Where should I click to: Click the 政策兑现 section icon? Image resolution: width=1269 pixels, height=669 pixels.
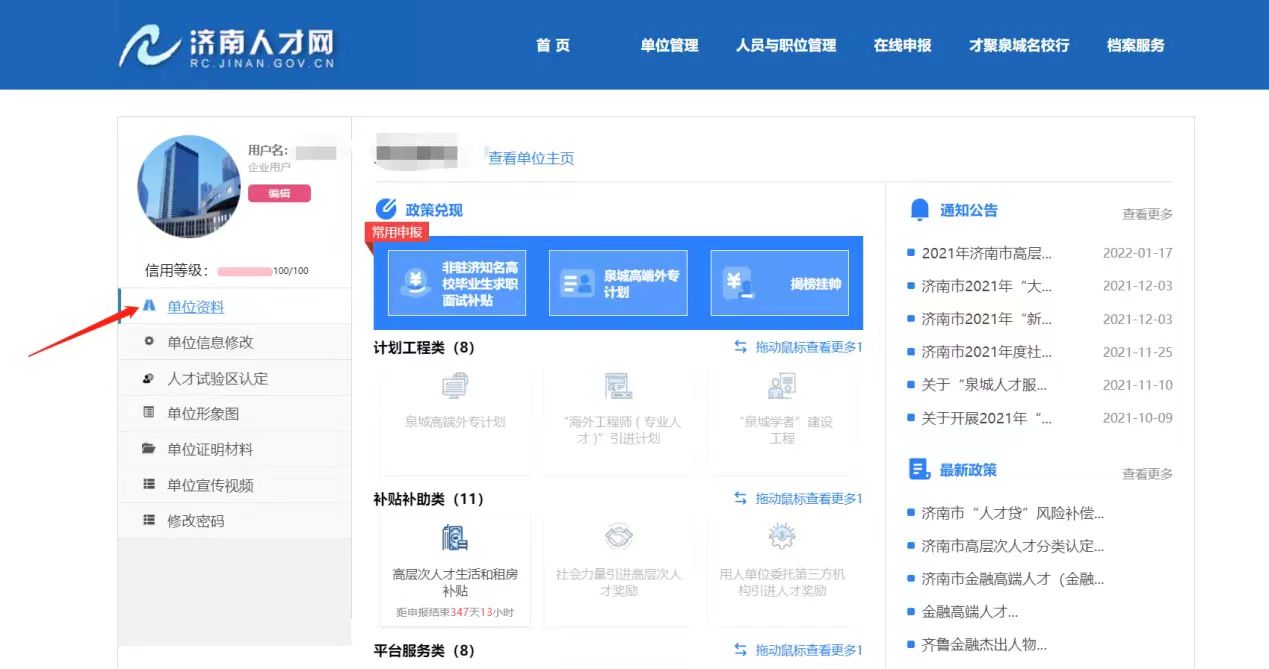point(386,209)
